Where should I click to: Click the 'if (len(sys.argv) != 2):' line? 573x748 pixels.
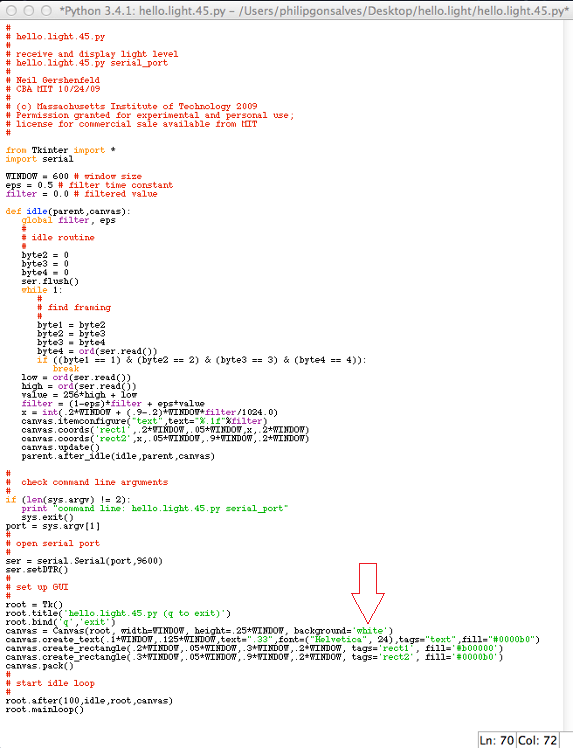click(x=68, y=500)
